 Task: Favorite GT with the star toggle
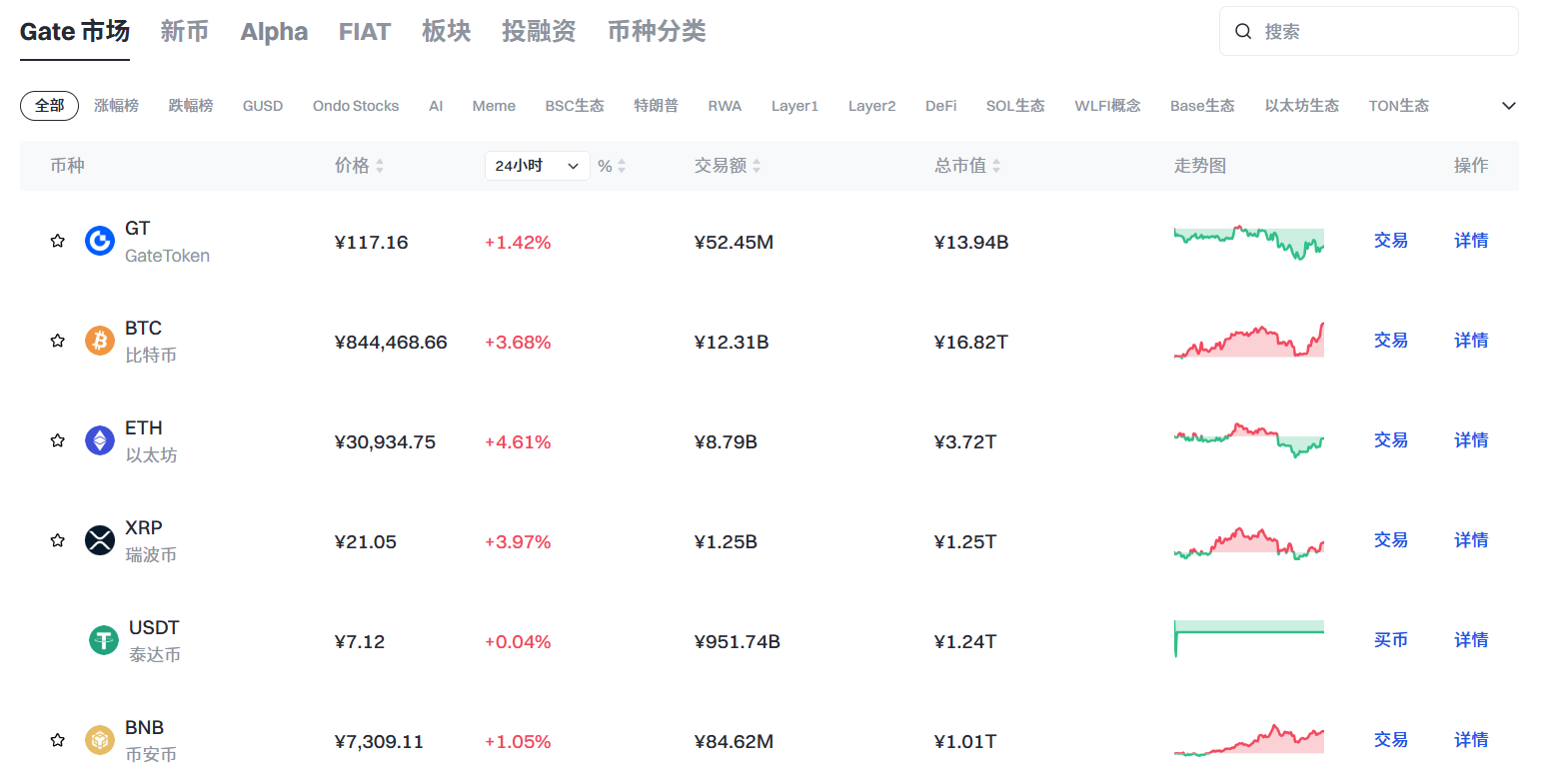(x=58, y=241)
